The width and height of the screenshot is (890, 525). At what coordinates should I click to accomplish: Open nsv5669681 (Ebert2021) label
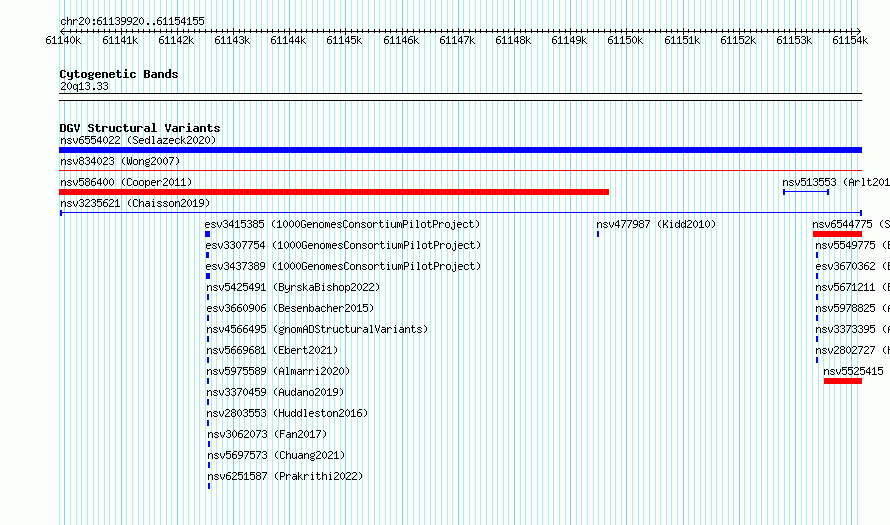(x=272, y=350)
